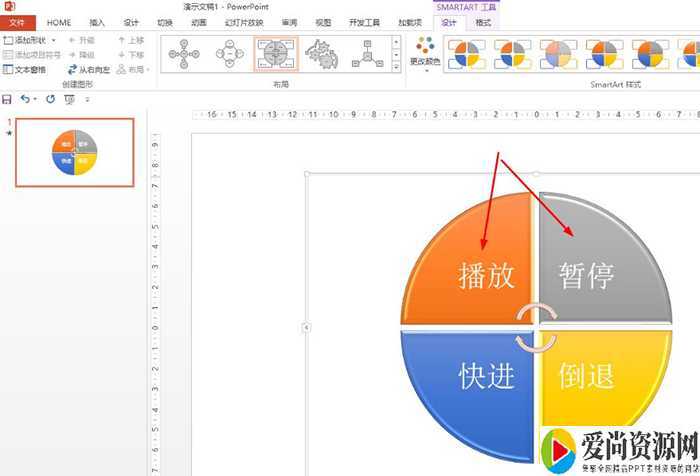
Task: Switch to the 格式 Format tab
Action: click(483, 22)
